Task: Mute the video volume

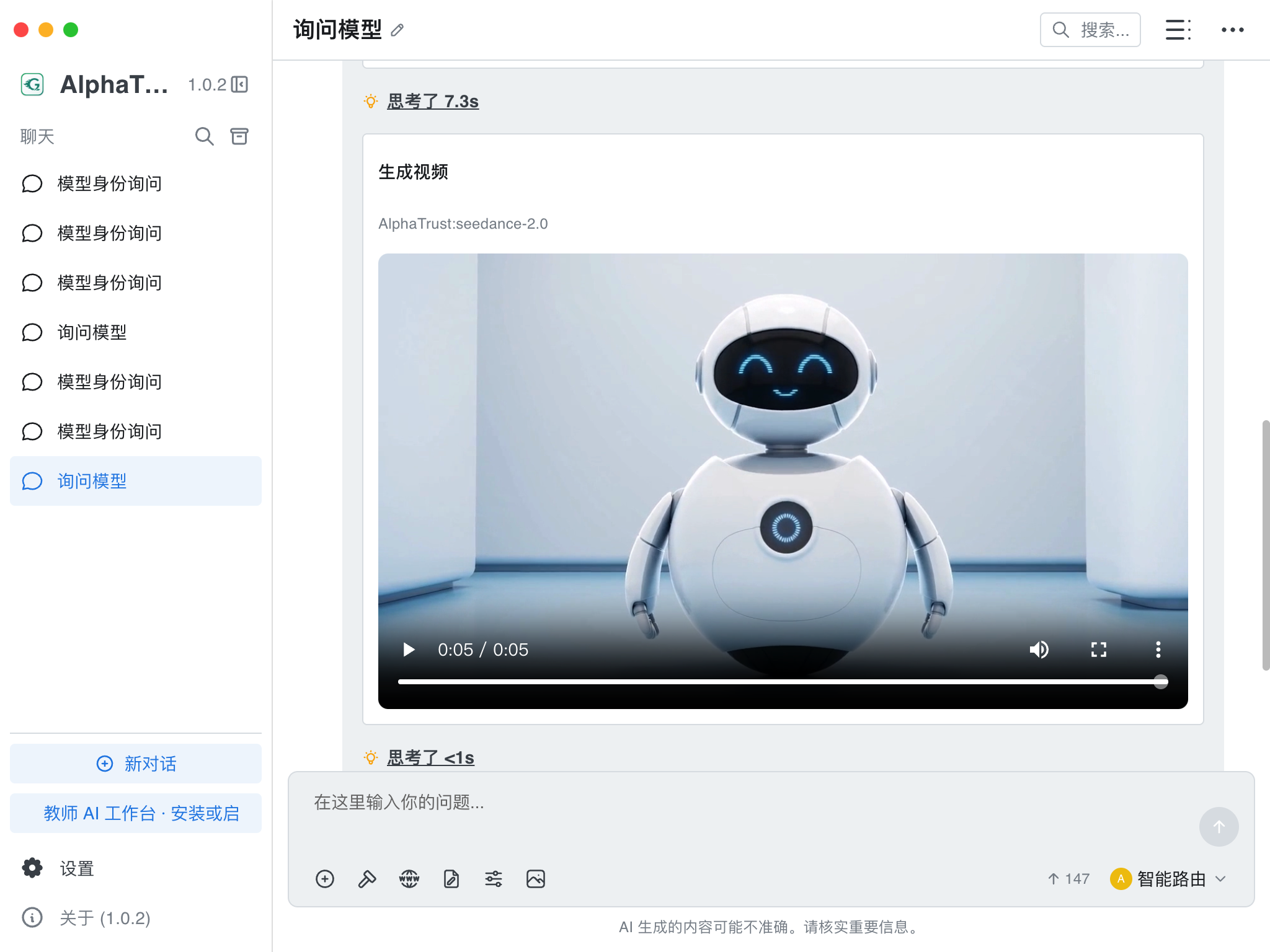Action: 1039,650
